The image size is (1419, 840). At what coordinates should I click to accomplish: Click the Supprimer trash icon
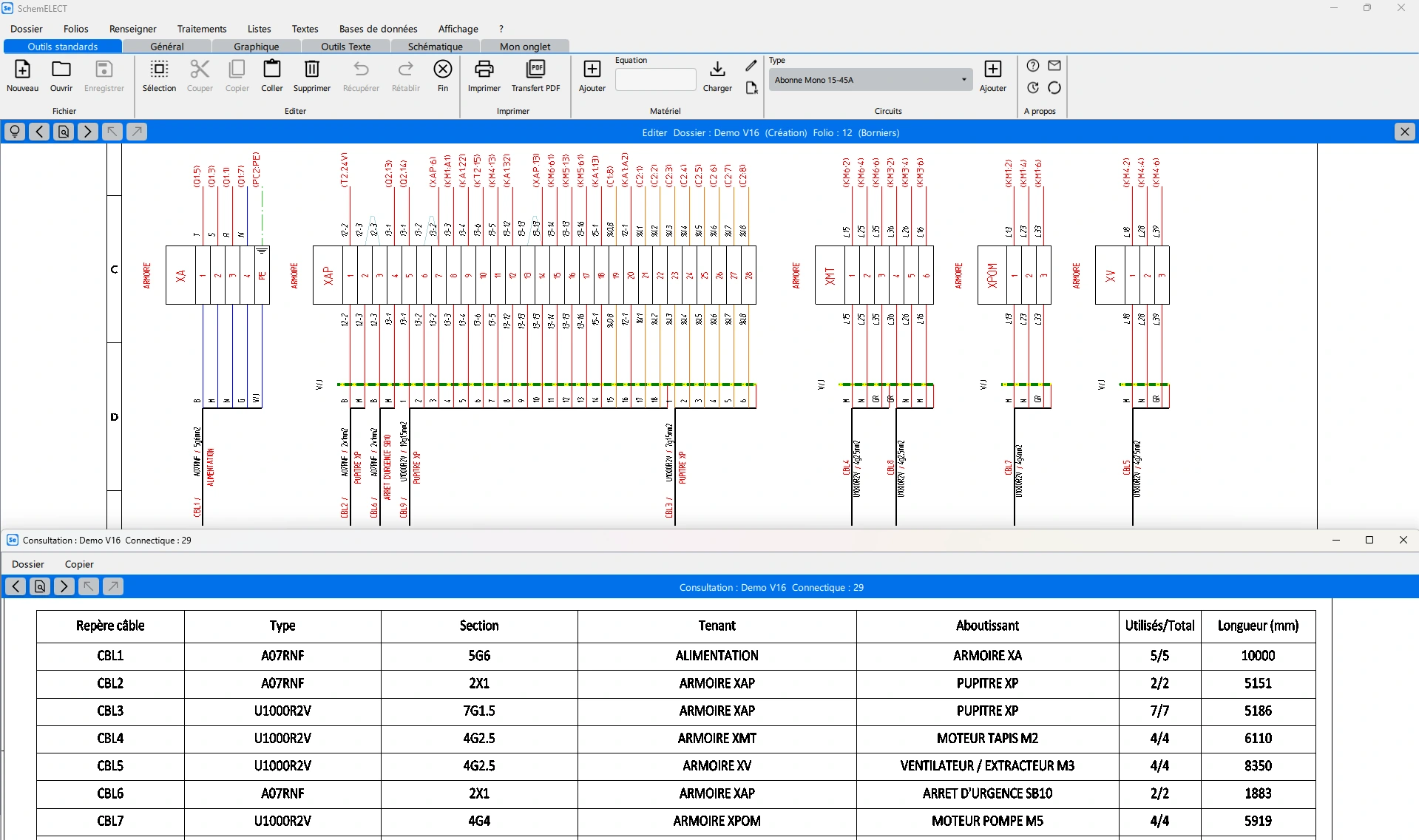(x=312, y=70)
